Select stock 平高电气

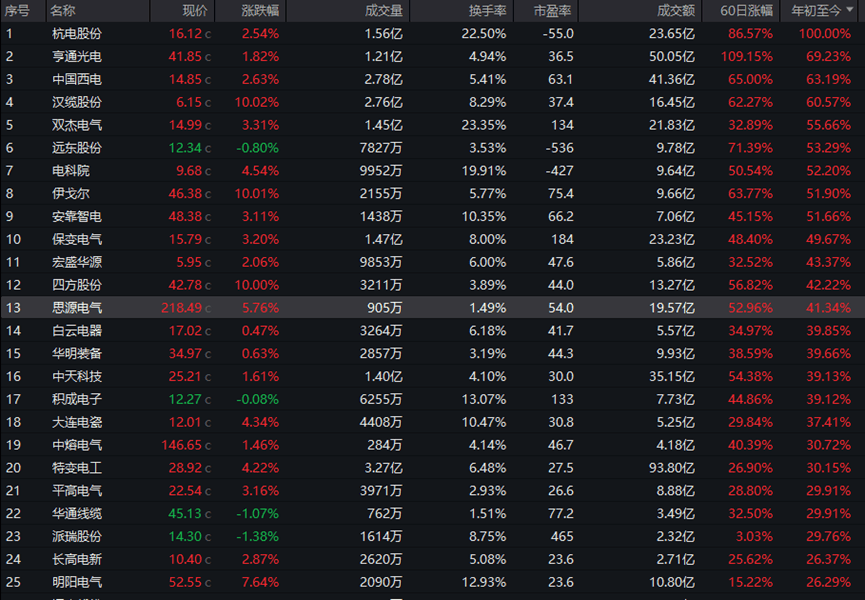tap(77, 491)
